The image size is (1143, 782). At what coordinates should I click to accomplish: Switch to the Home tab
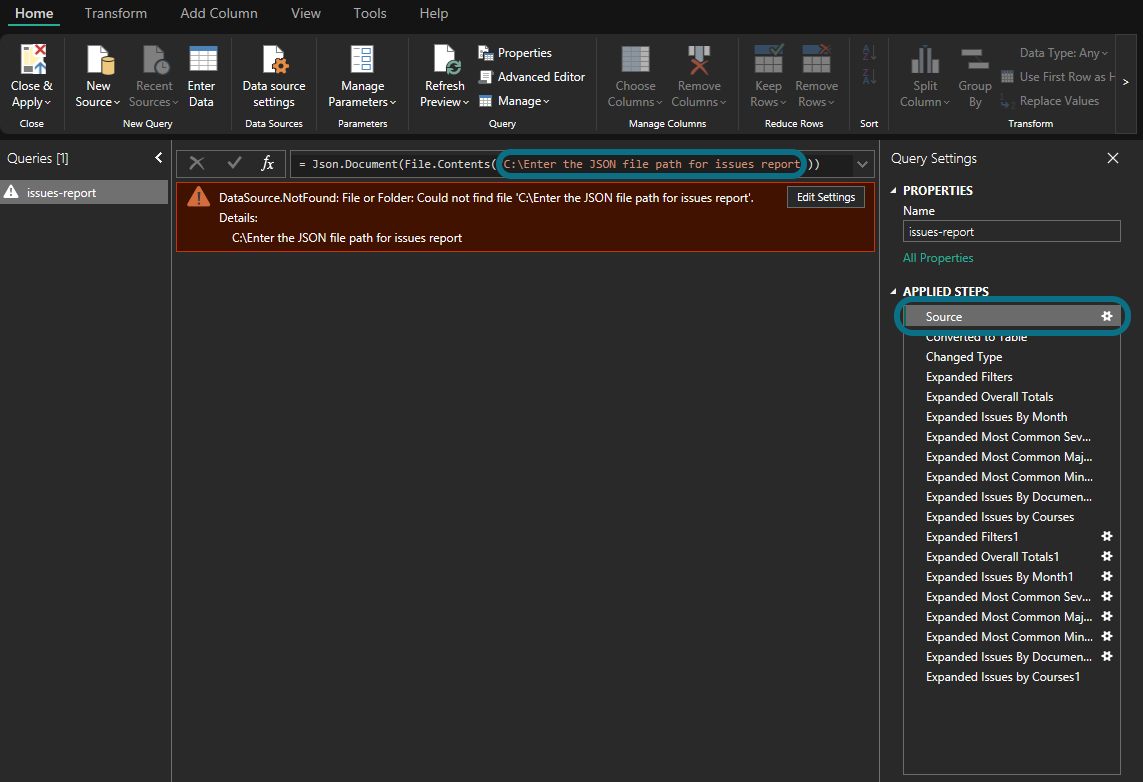(34, 13)
